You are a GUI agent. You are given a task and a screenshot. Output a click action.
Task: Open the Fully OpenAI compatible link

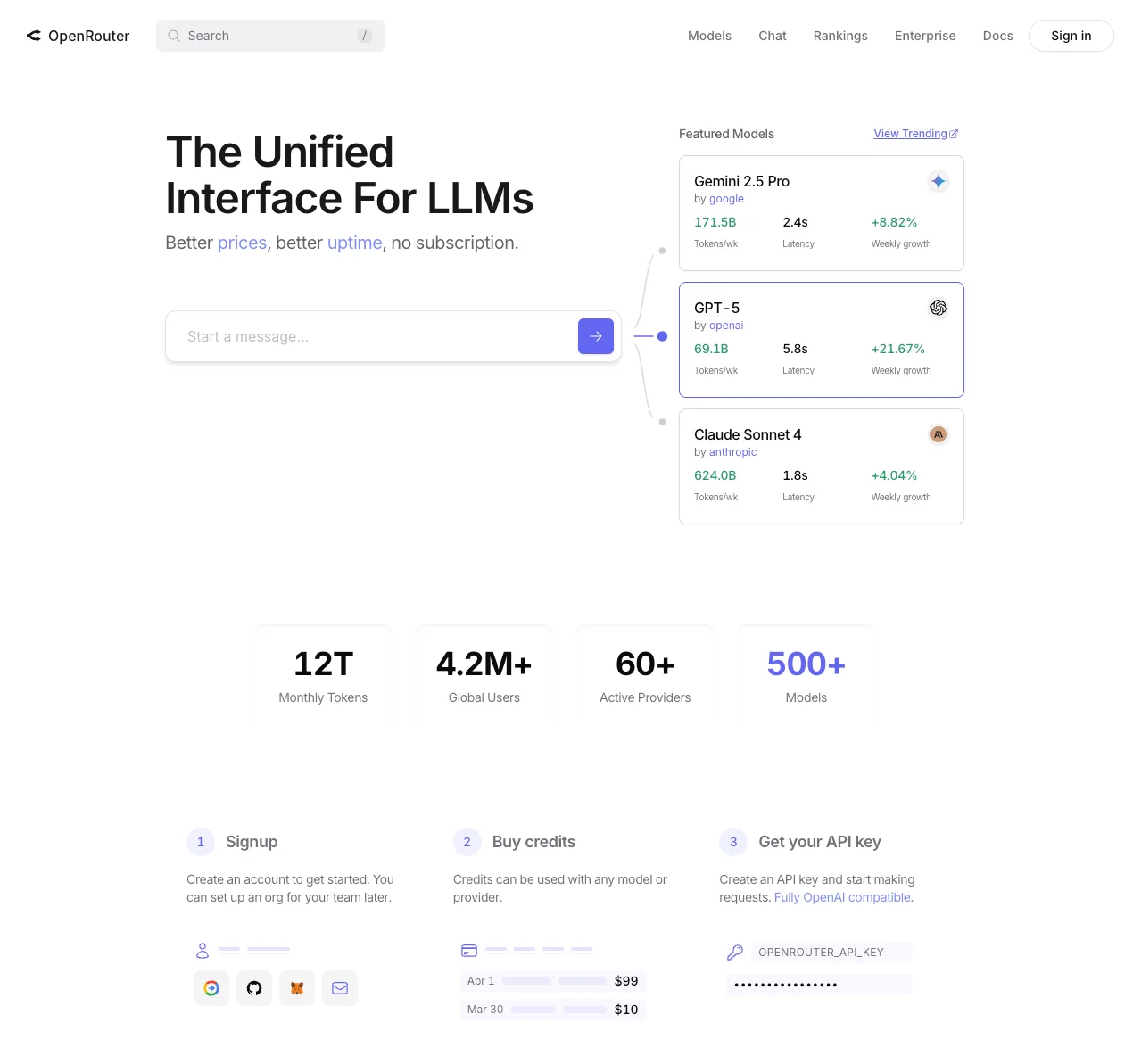coord(842,897)
